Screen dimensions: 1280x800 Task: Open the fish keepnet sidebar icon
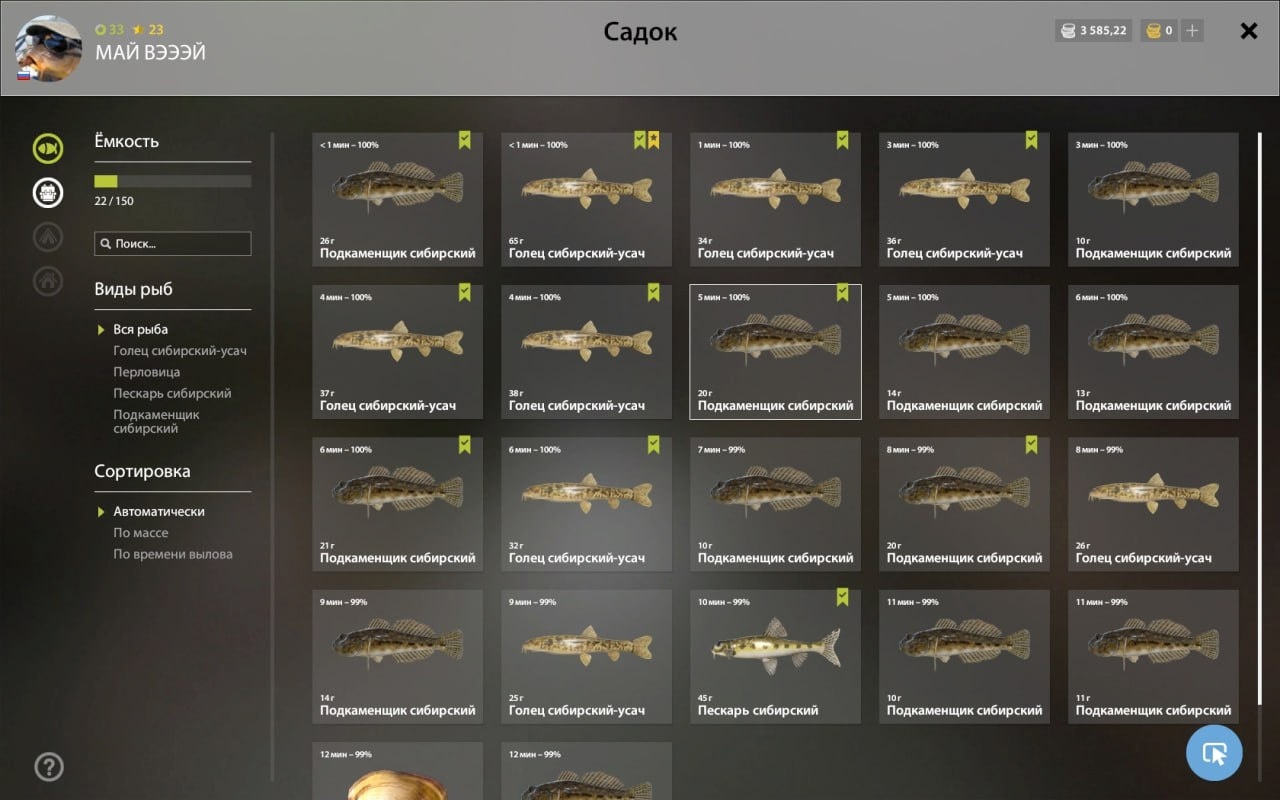48,149
